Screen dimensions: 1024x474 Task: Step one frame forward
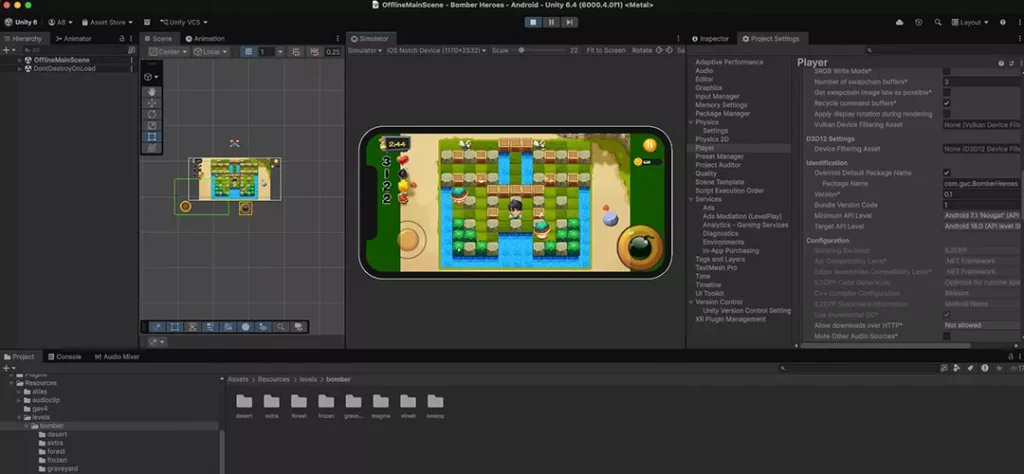point(569,22)
